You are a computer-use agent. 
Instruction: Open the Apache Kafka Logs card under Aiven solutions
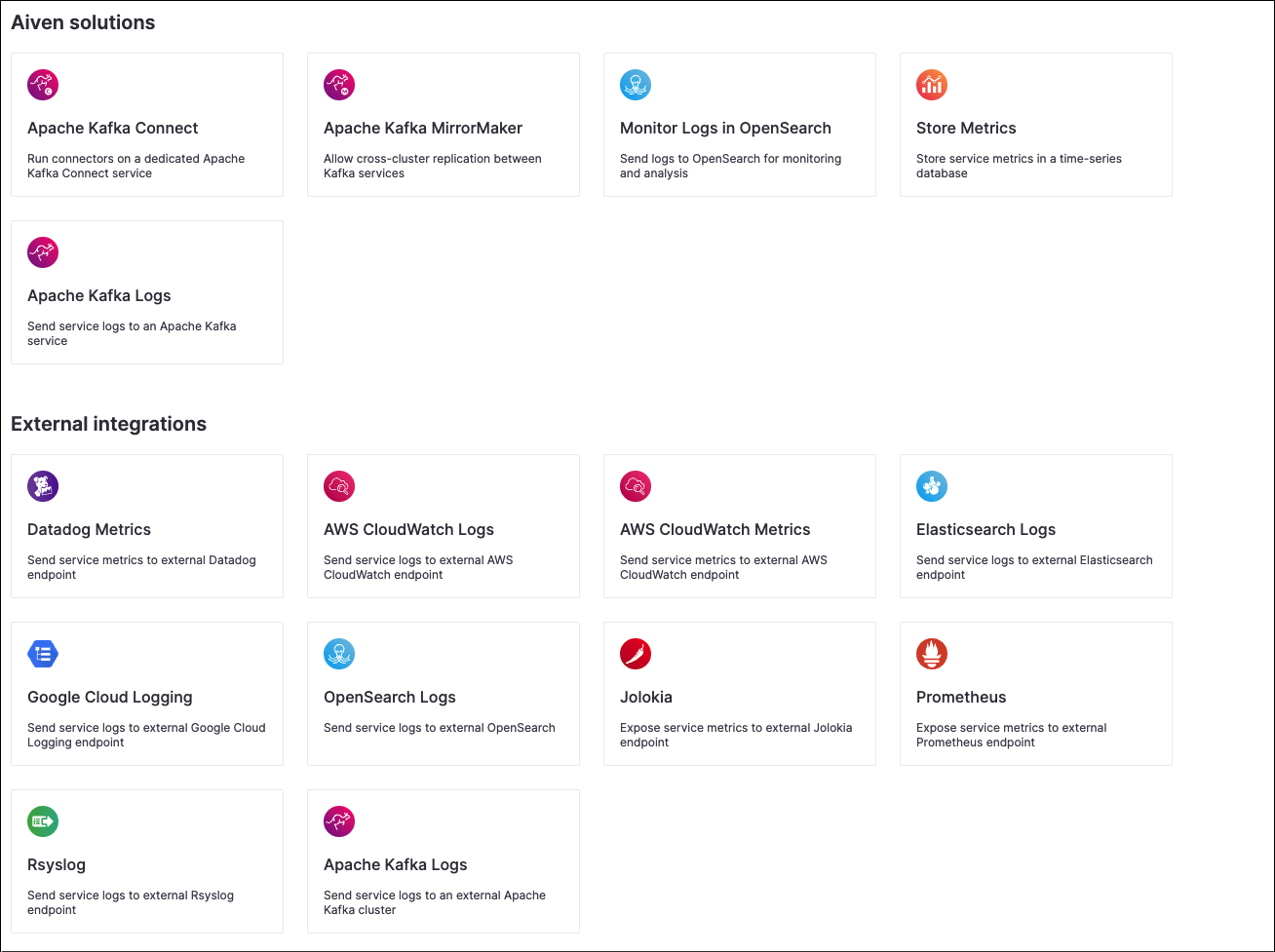click(x=146, y=291)
